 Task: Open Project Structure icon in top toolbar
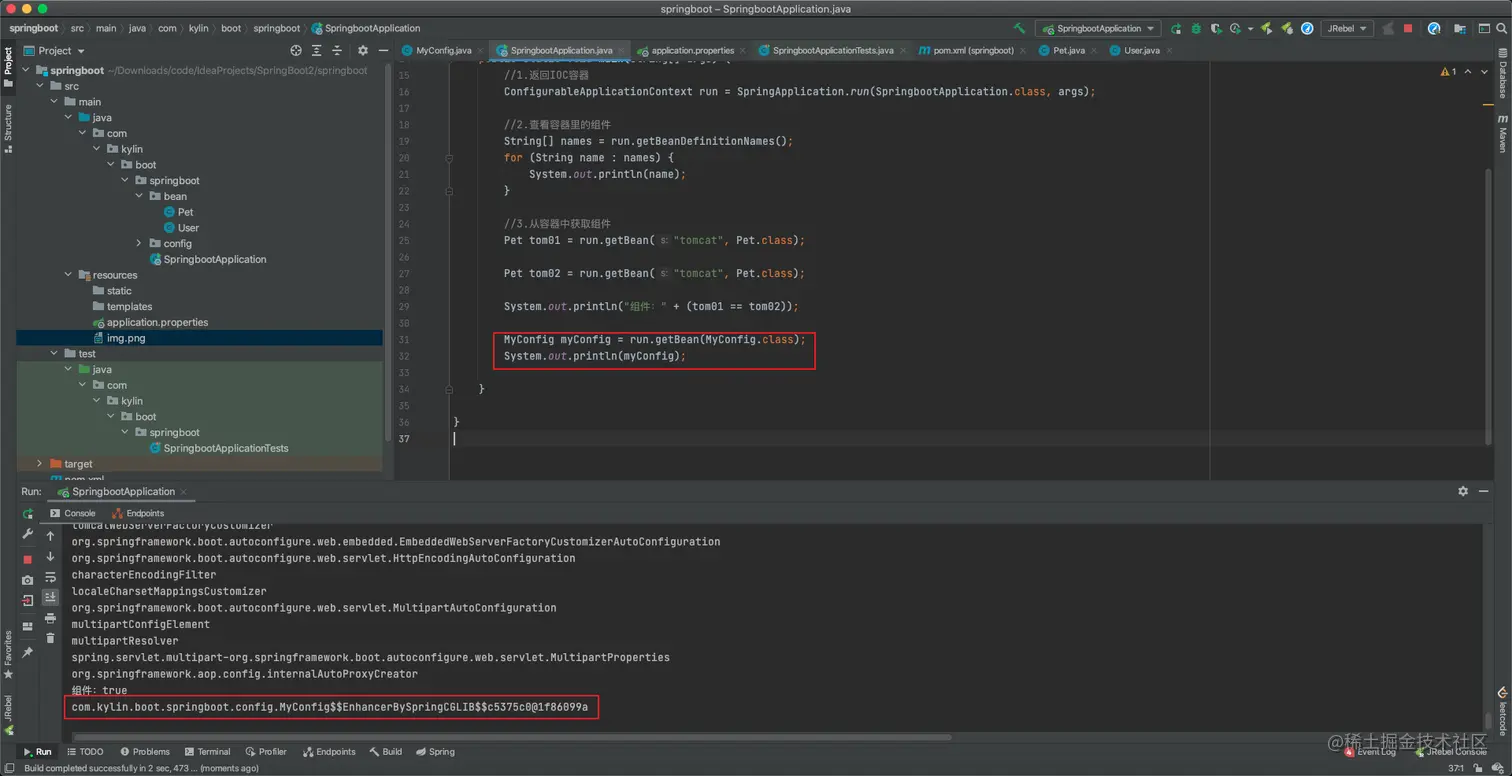1459,29
